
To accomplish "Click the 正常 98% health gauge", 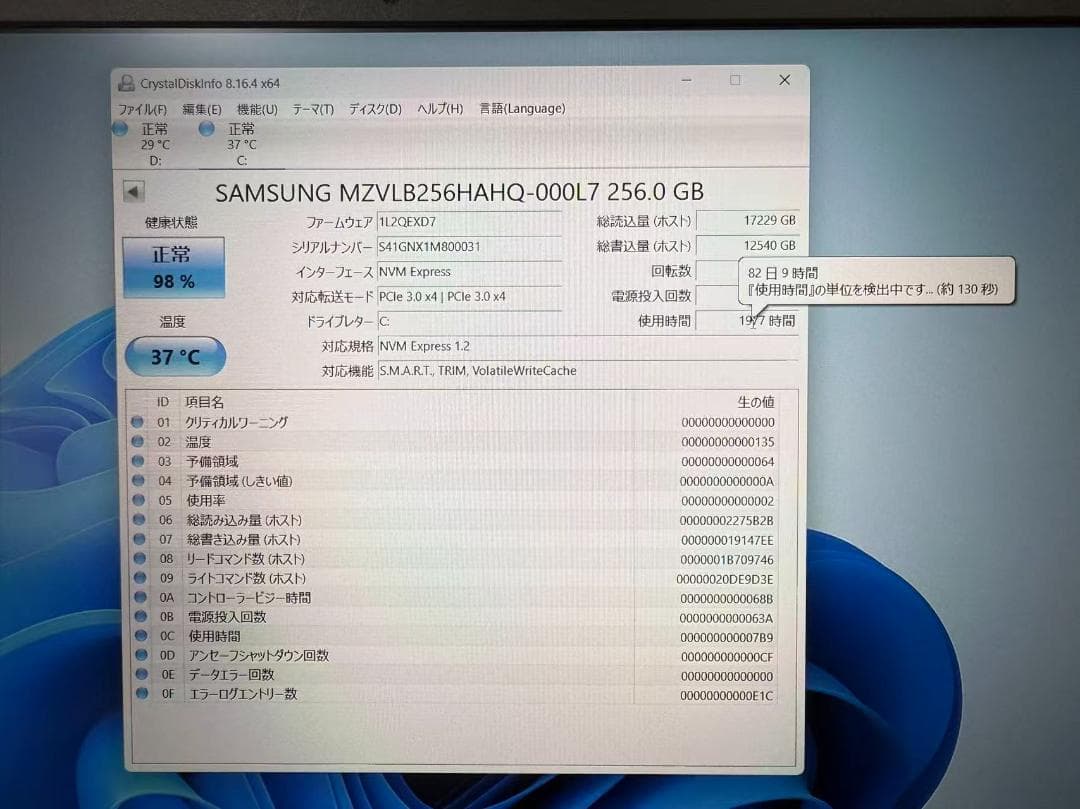I will point(174,266).
